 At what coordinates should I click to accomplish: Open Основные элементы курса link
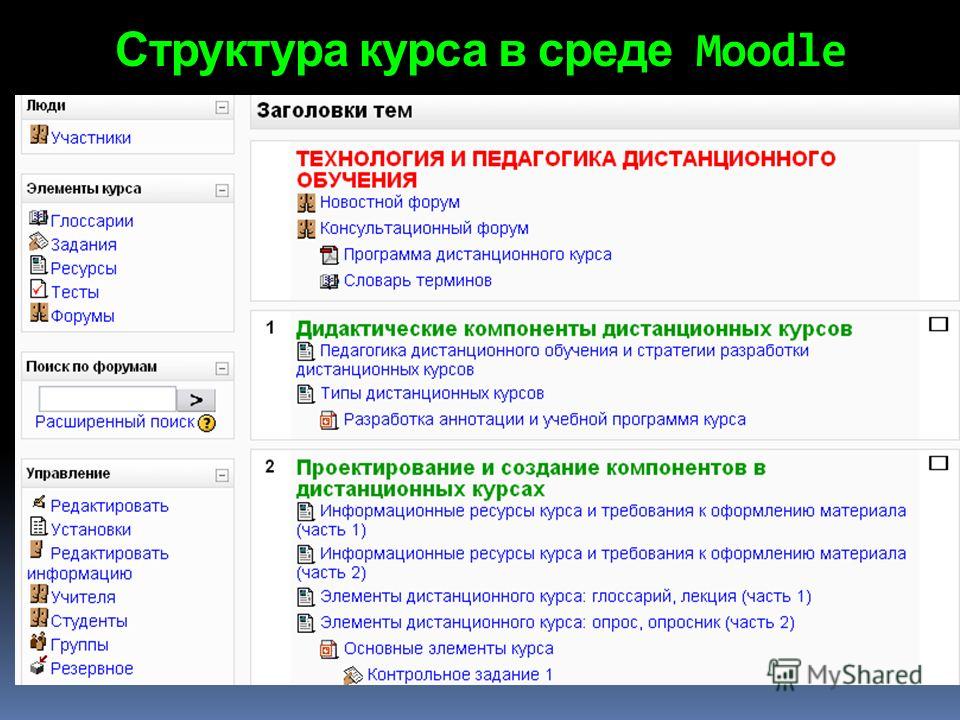click(448, 648)
